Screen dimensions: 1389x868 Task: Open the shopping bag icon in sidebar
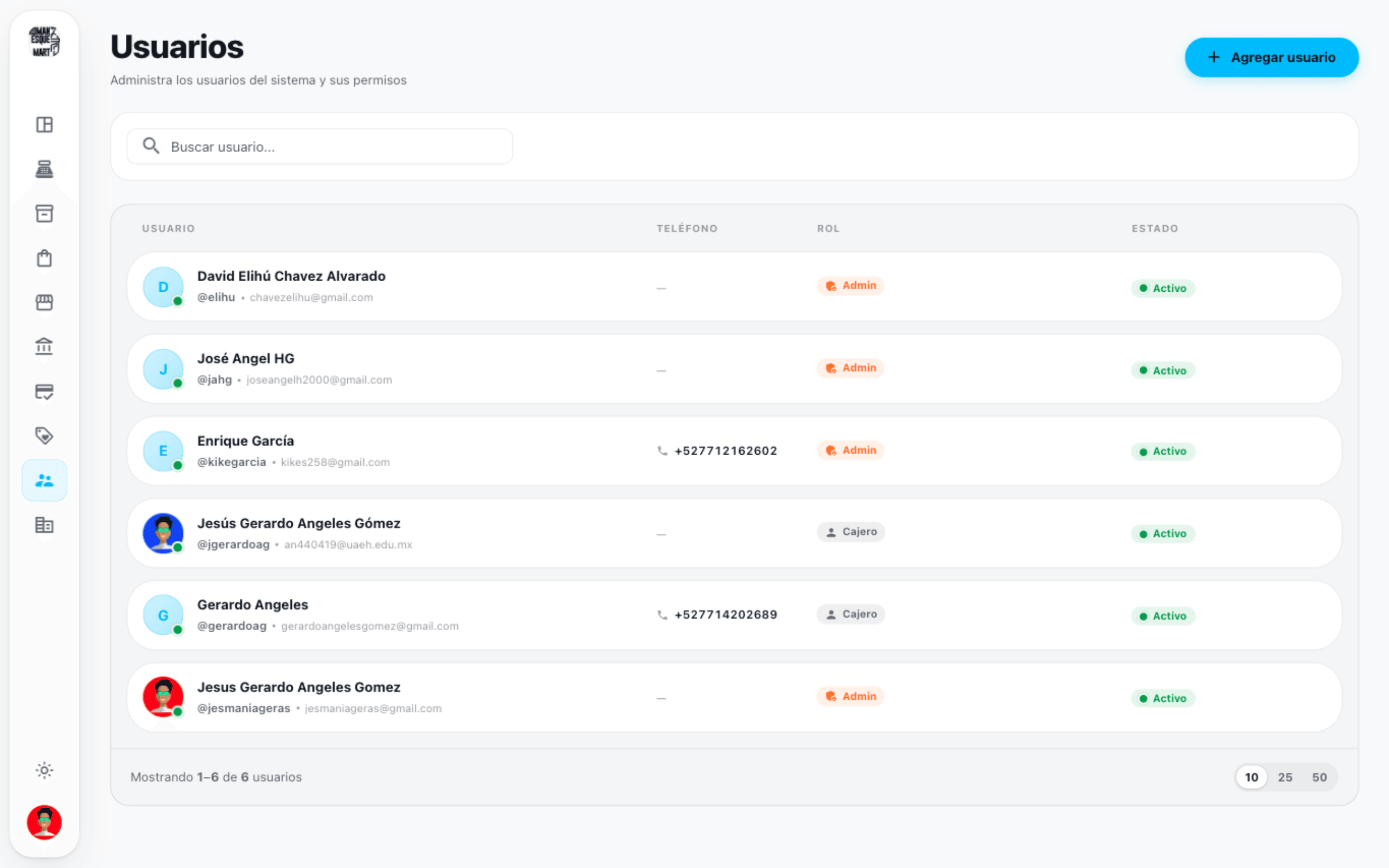44,258
